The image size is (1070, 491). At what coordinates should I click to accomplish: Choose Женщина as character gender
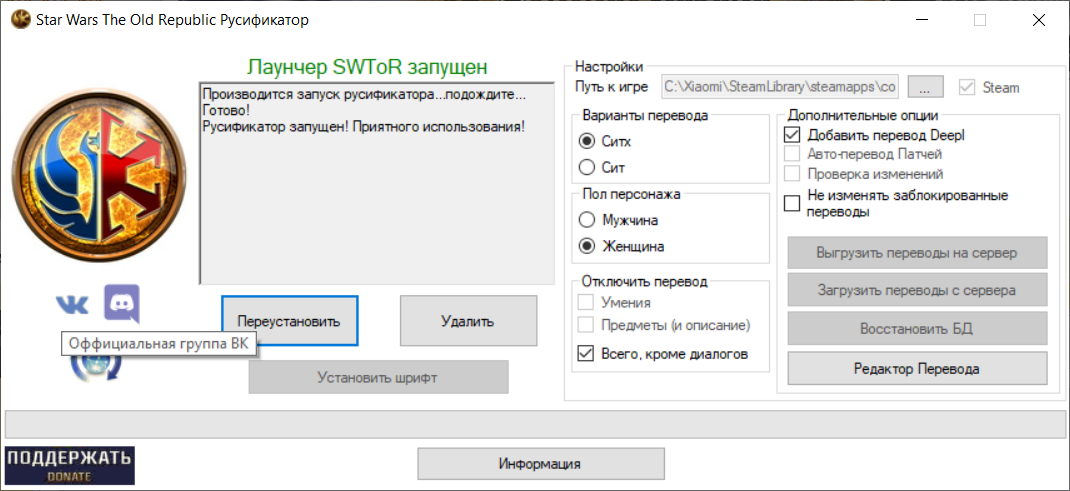coord(586,246)
